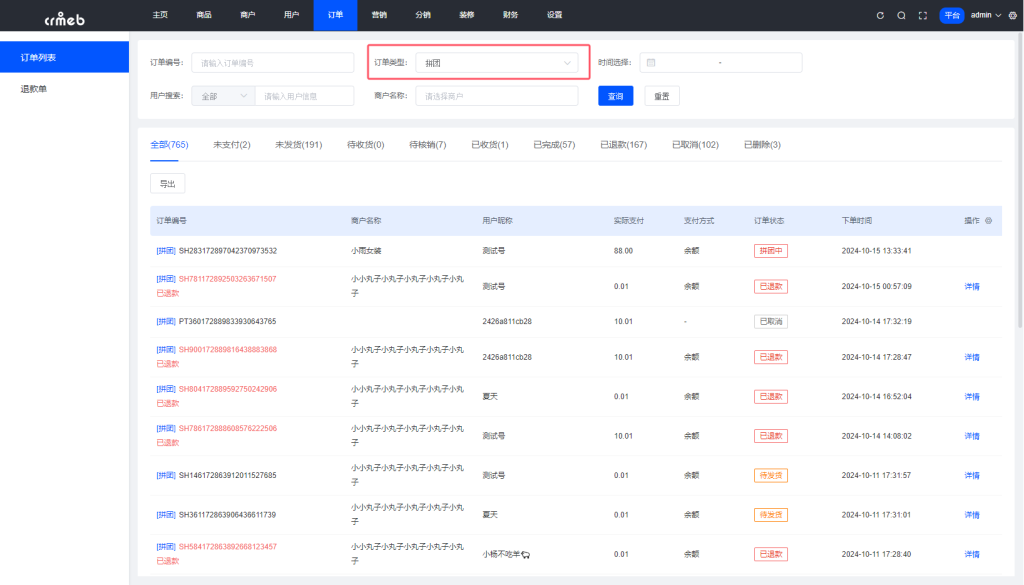Click the crmeb logo
Viewport: 1024px width, 585px height.
(x=64, y=18)
